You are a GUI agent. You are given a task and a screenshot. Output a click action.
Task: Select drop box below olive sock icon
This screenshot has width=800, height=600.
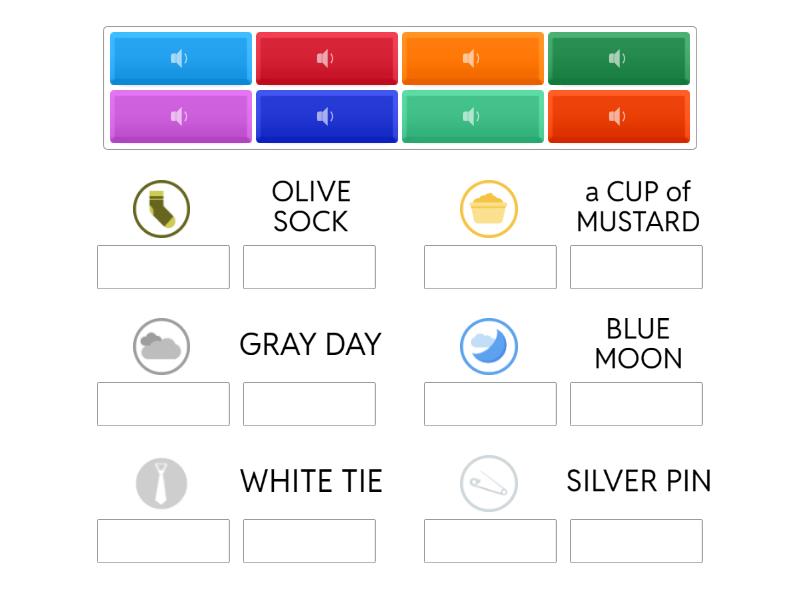pyautogui.click(x=163, y=267)
